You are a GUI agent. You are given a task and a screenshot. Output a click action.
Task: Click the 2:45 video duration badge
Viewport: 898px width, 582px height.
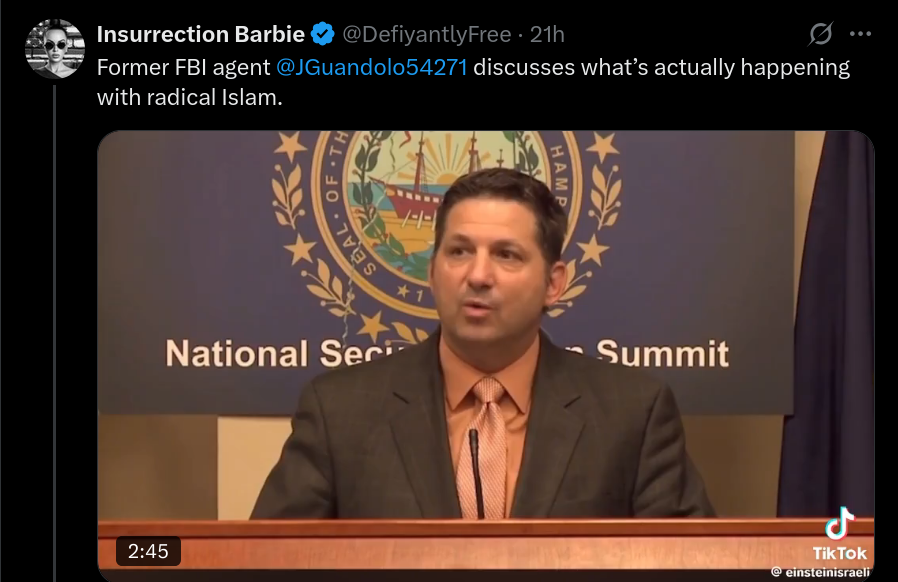(x=148, y=551)
